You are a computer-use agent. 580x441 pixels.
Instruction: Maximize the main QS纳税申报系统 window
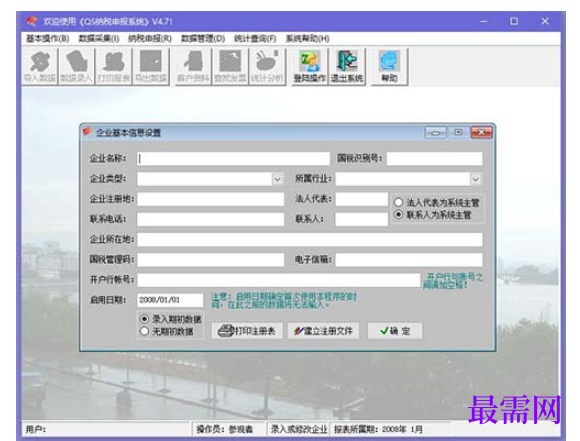(x=514, y=21)
